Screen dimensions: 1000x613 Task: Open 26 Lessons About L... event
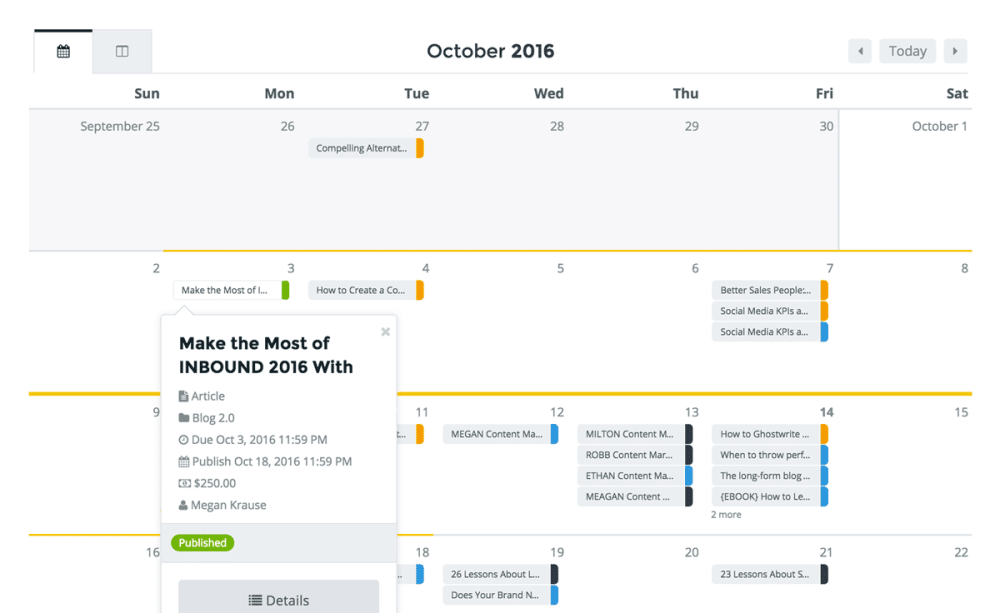pos(501,574)
